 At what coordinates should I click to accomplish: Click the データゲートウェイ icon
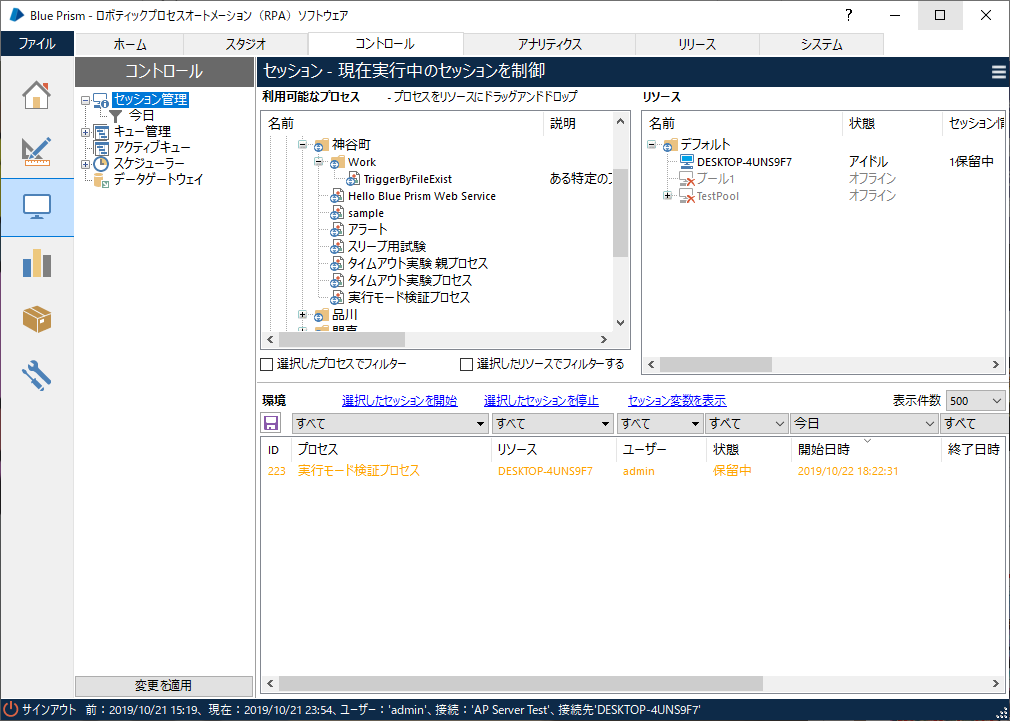[100, 180]
